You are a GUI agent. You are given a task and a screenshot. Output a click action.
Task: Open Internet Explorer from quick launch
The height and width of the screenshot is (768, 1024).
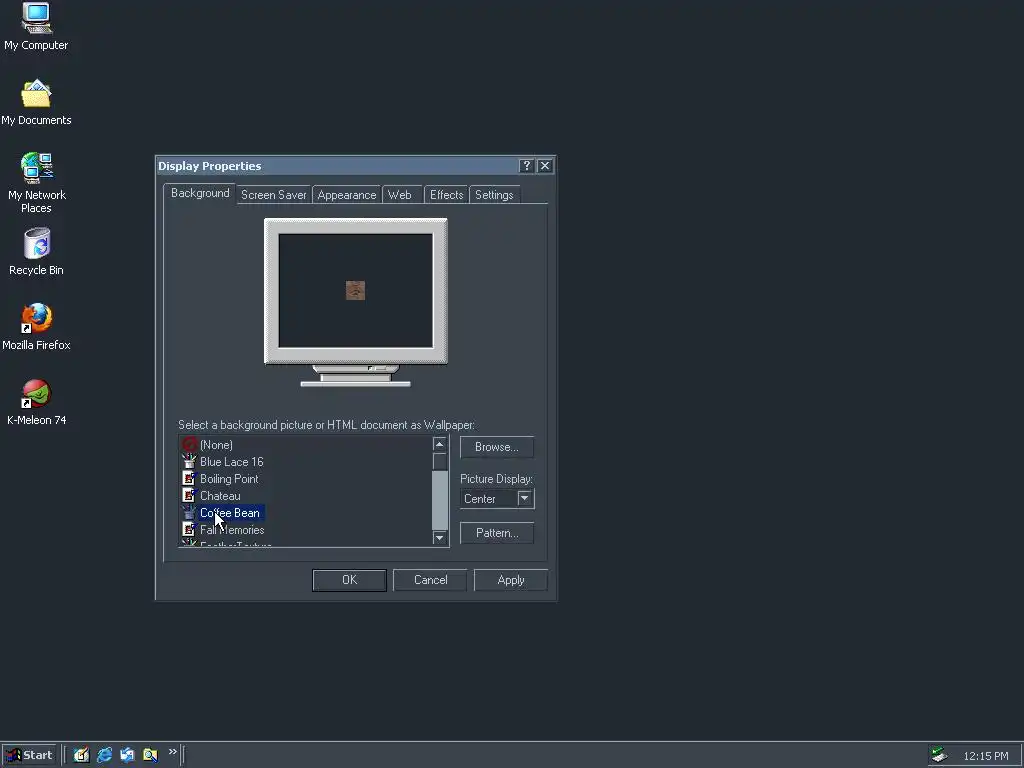(104, 755)
